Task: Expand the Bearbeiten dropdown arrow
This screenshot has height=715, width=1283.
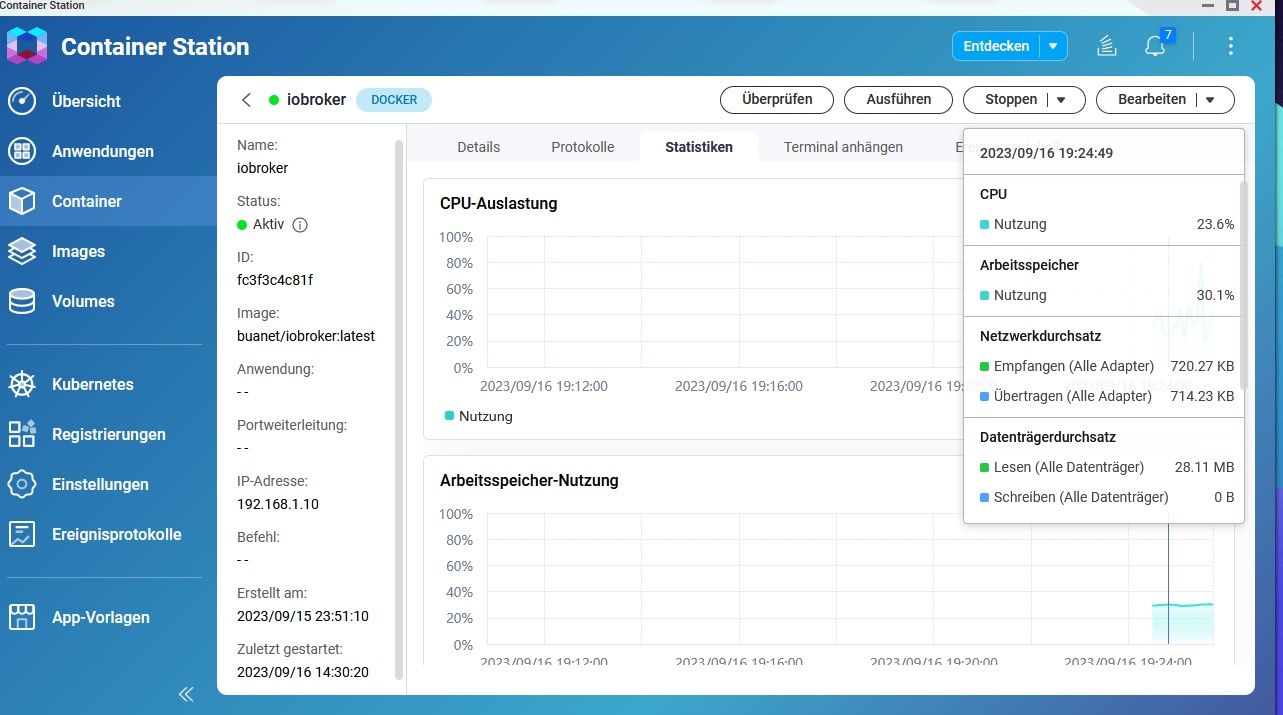Action: [x=1210, y=100]
